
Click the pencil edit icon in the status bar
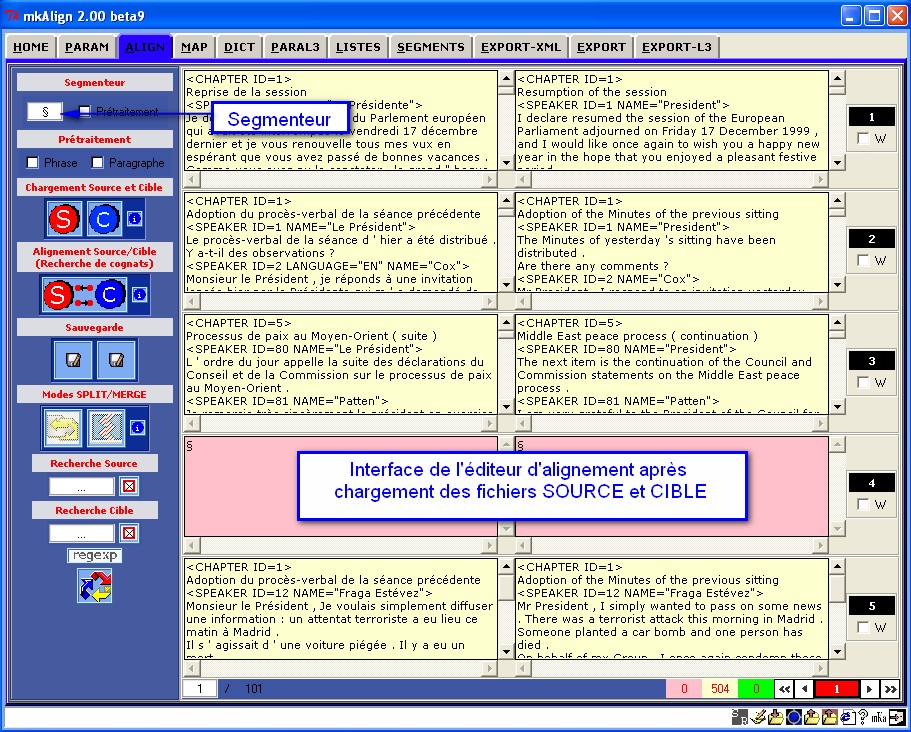[758, 717]
